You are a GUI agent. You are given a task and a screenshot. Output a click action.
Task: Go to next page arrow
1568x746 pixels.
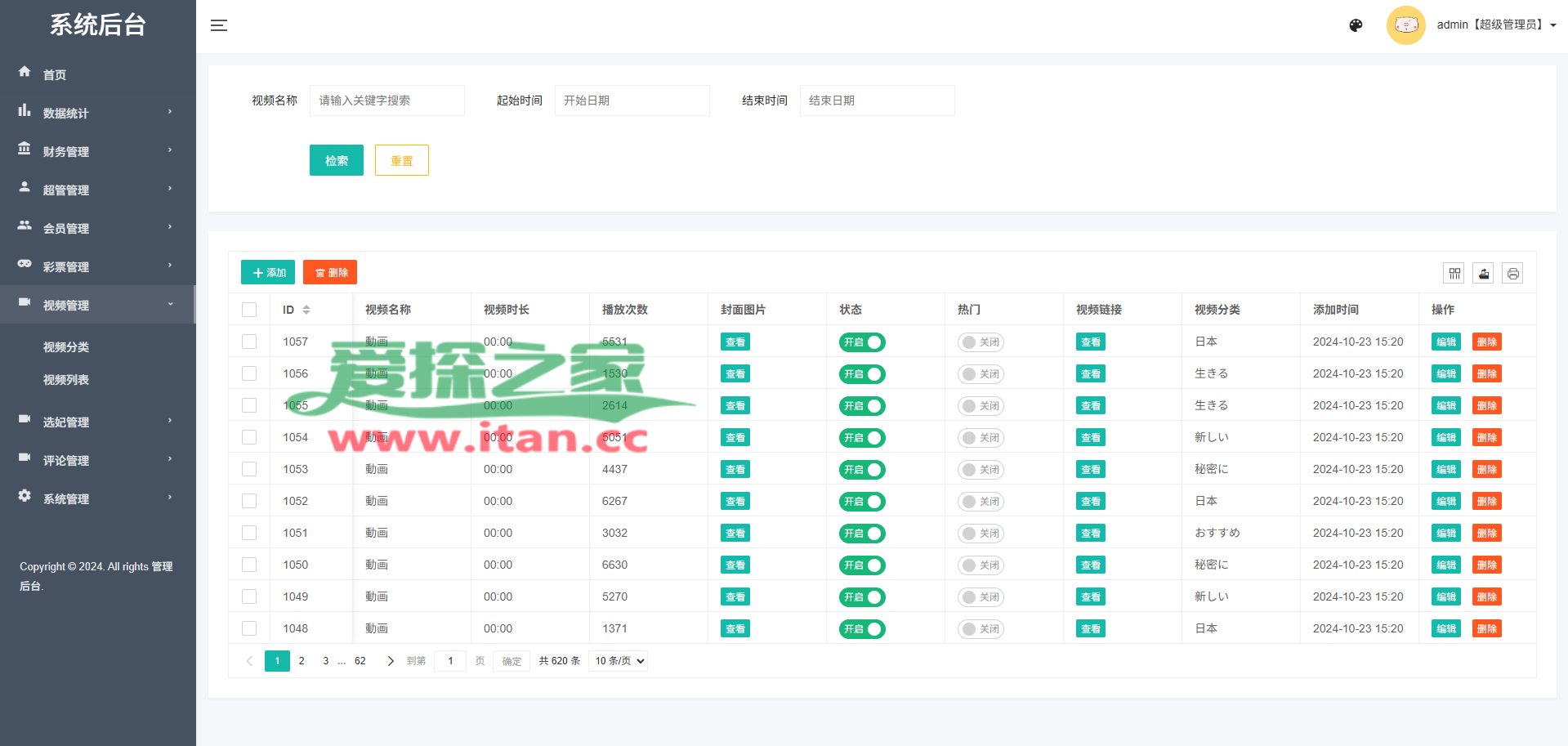tap(390, 661)
